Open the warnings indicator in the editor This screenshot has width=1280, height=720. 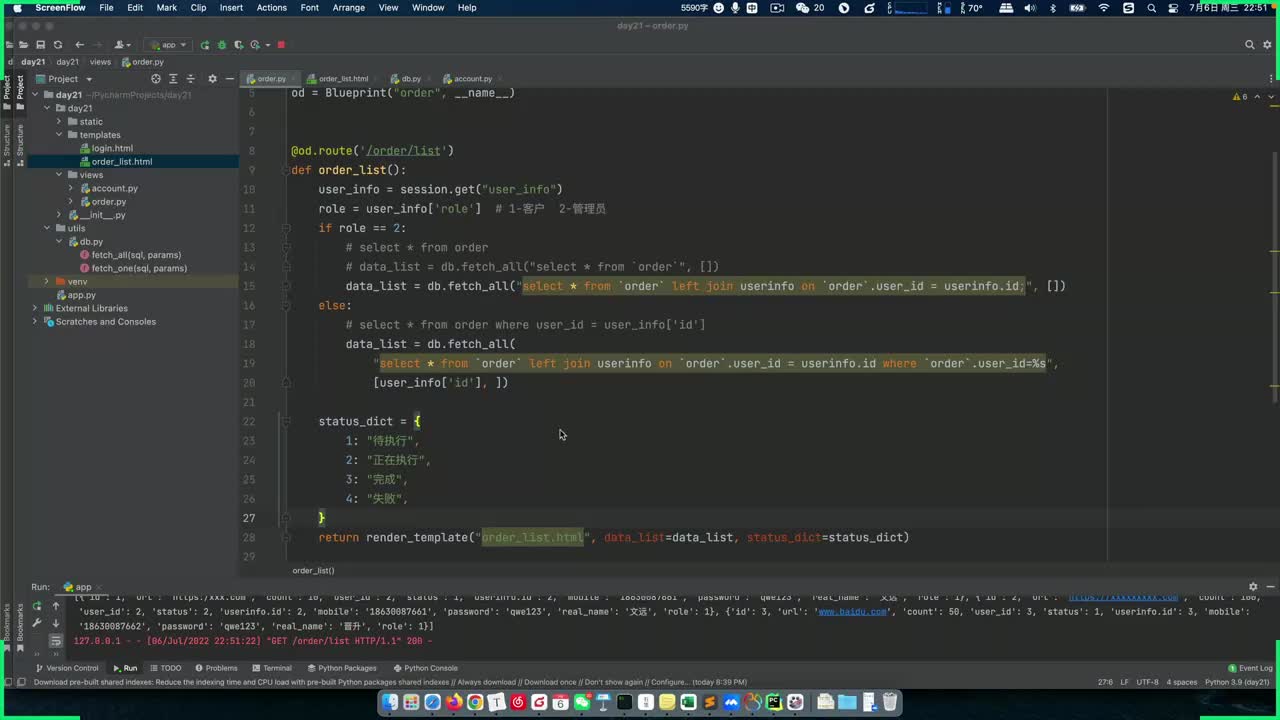click(1240, 97)
